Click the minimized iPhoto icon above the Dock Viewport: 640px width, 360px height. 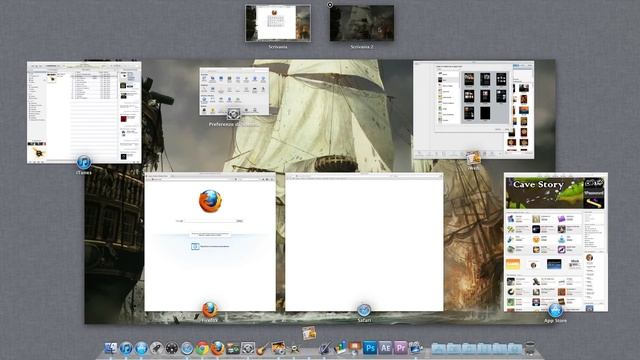(309, 333)
